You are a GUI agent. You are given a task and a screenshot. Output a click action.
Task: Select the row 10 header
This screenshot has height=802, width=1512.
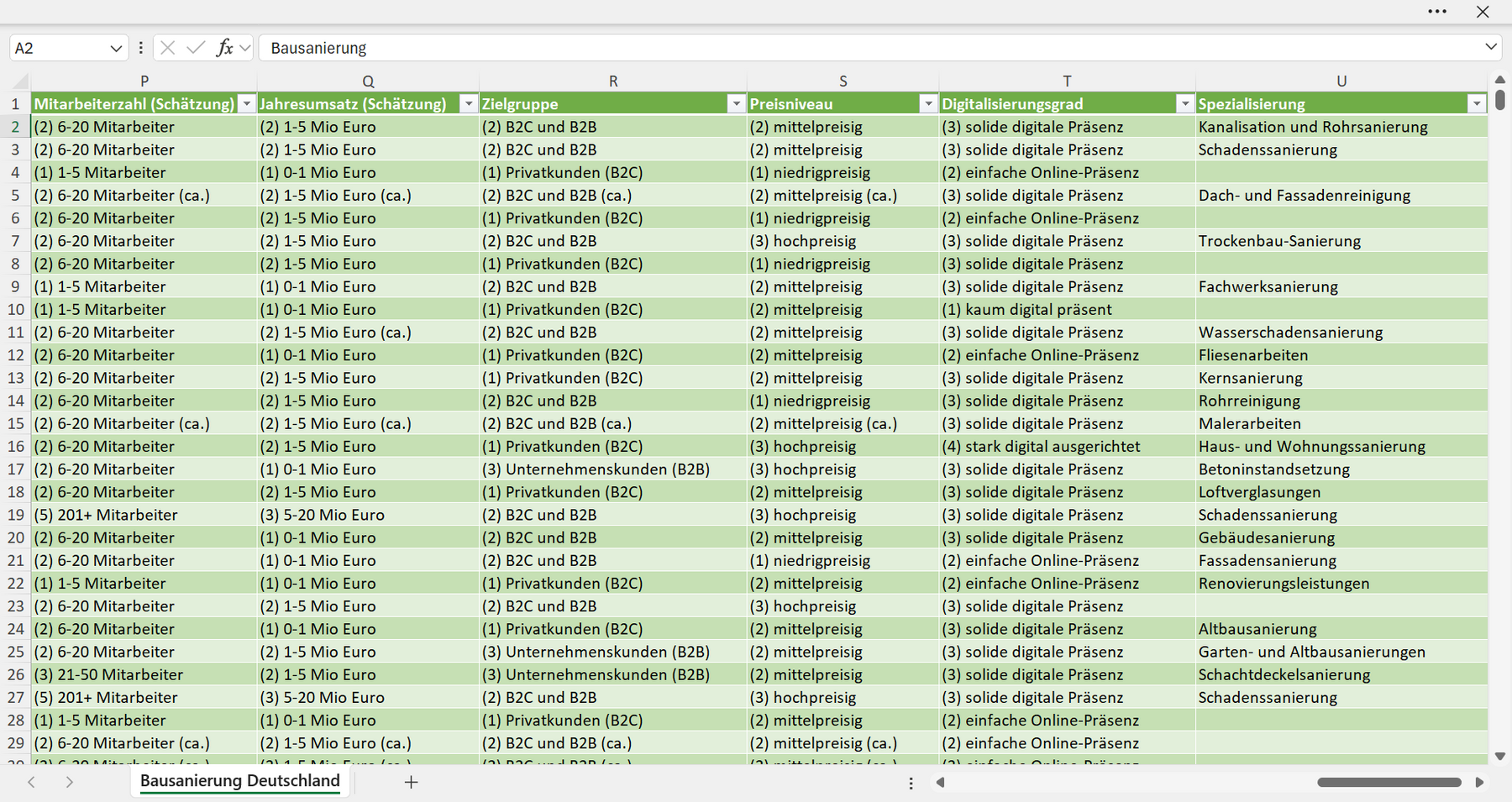16,309
